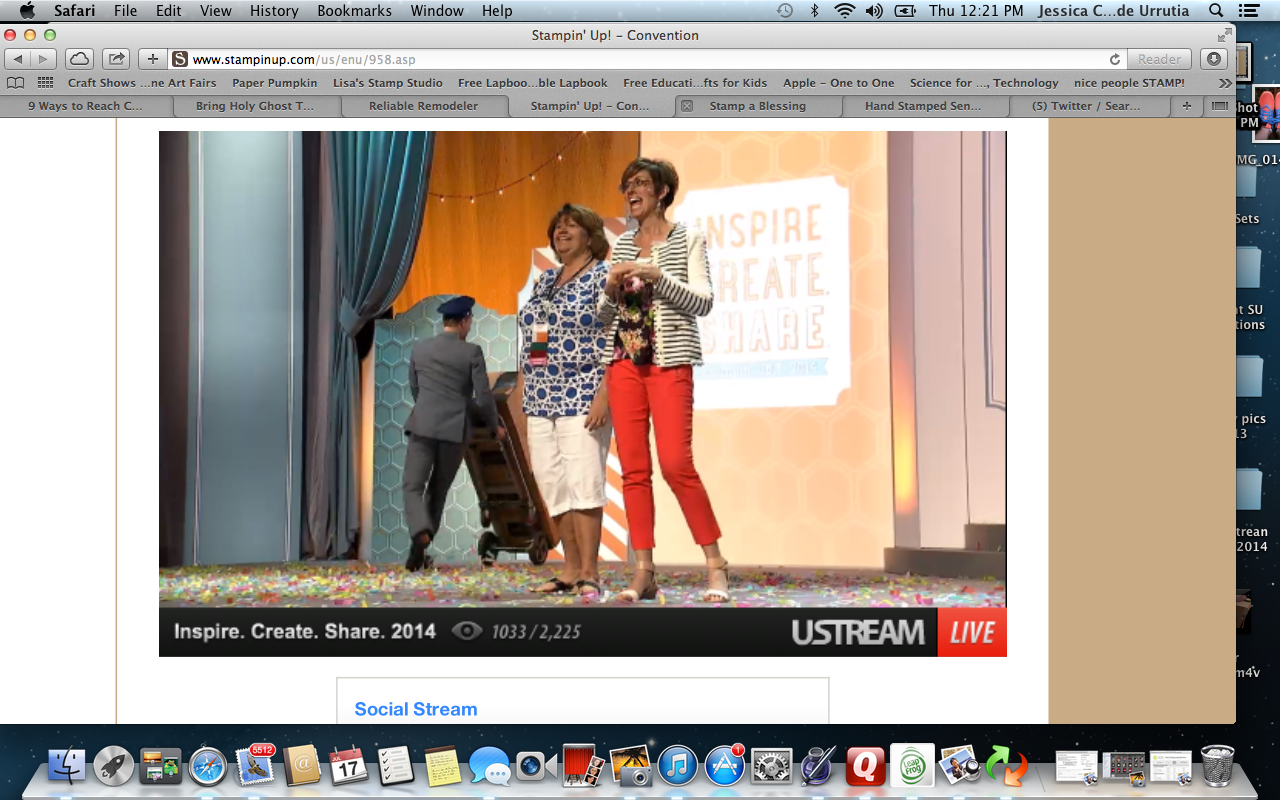Reload the Stampin' Up page
Viewport: 1280px width, 800px height.
[1115, 59]
